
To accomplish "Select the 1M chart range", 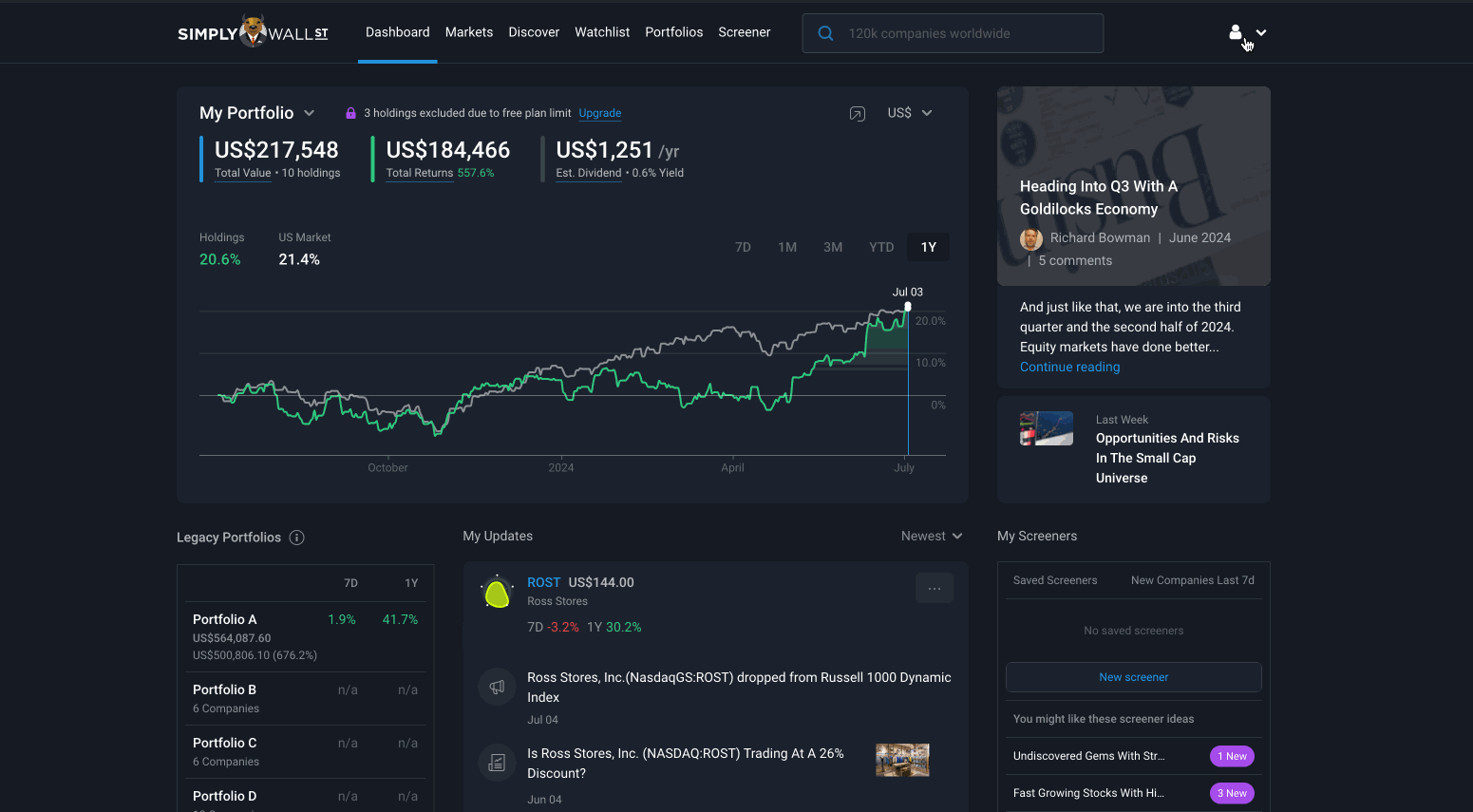I will point(787,247).
